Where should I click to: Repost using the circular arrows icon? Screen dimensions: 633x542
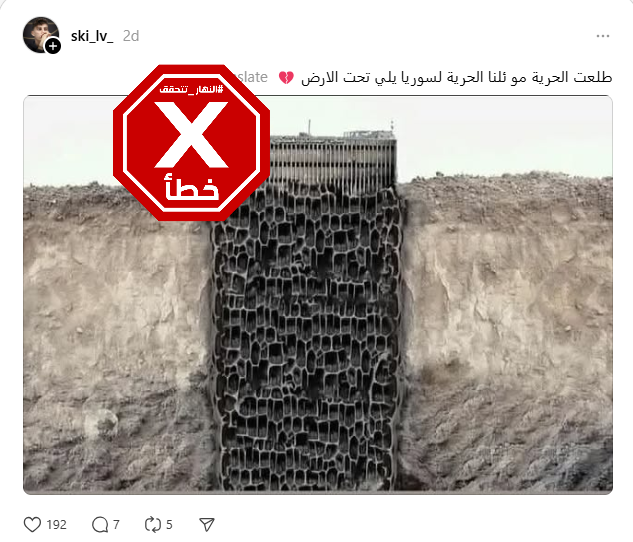pyautogui.click(x=153, y=524)
